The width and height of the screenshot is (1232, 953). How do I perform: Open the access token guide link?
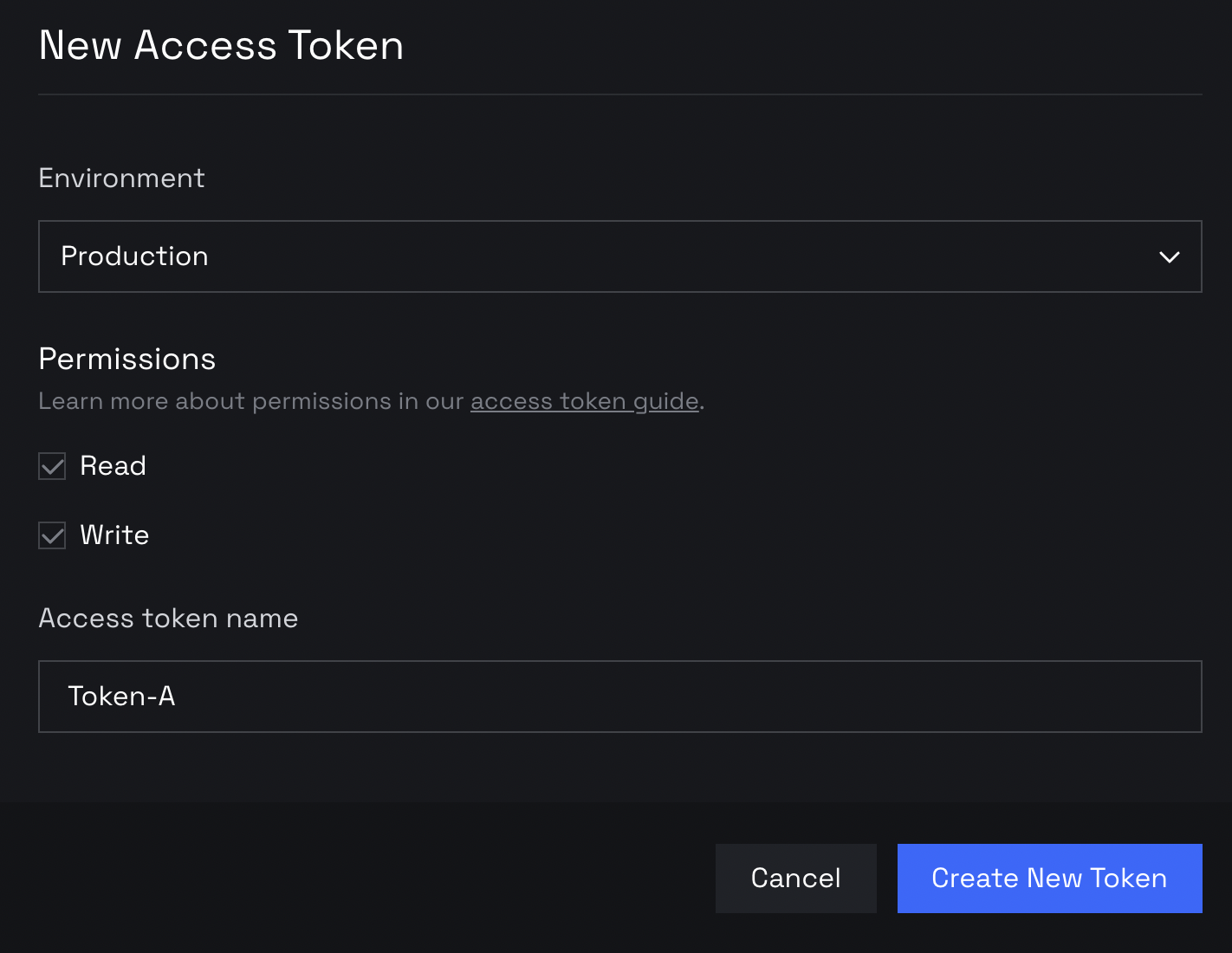(x=584, y=401)
